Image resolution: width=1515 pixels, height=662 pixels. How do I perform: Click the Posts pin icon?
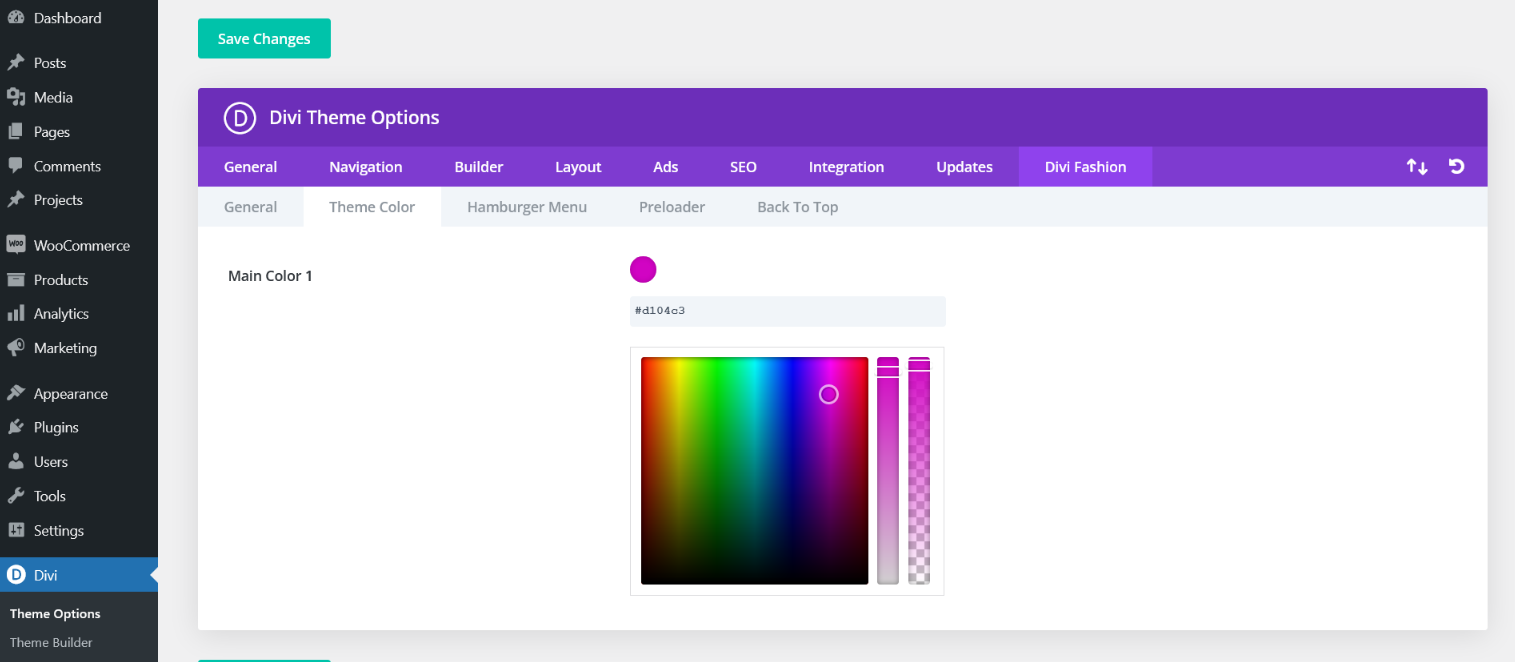15,63
